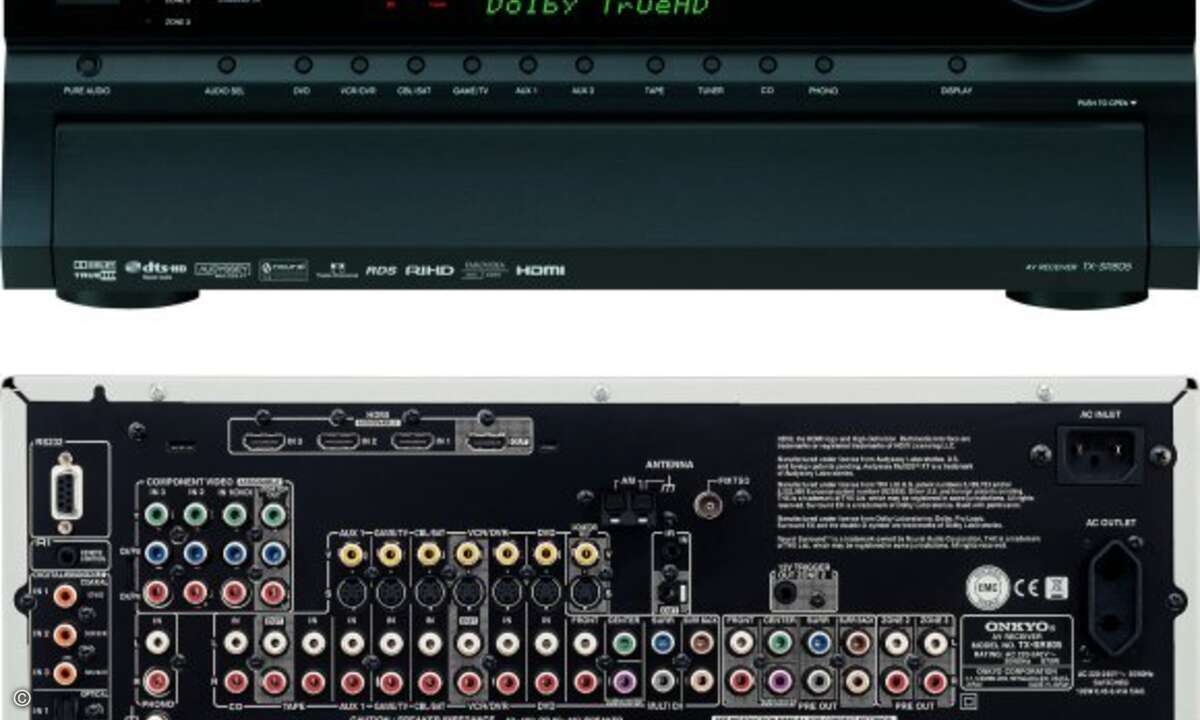Viewport: 1200px width, 720px height.
Task: Select the AUX 2 input button
Action: [x=584, y=65]
